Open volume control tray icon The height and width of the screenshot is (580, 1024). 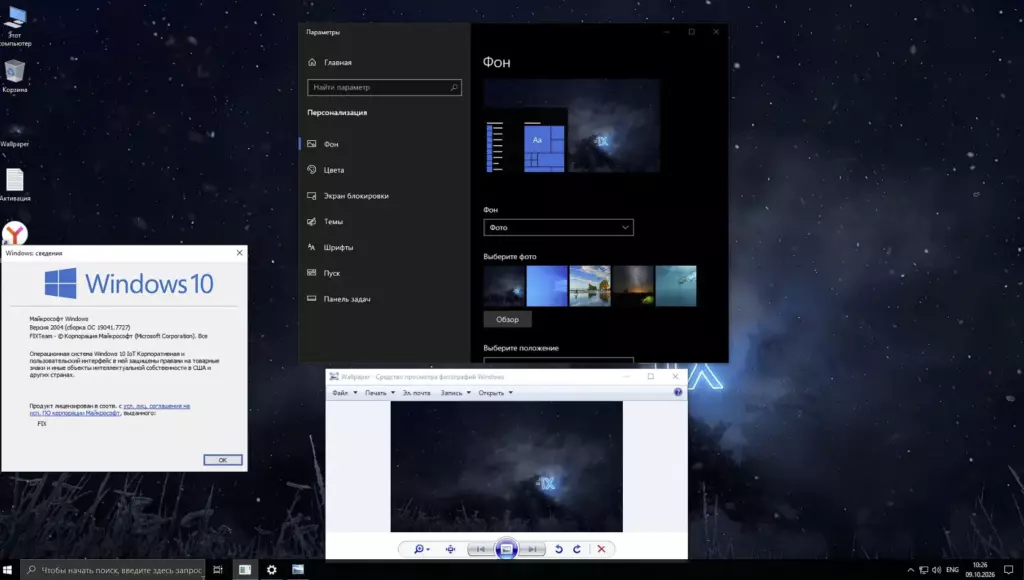[936, 570]
